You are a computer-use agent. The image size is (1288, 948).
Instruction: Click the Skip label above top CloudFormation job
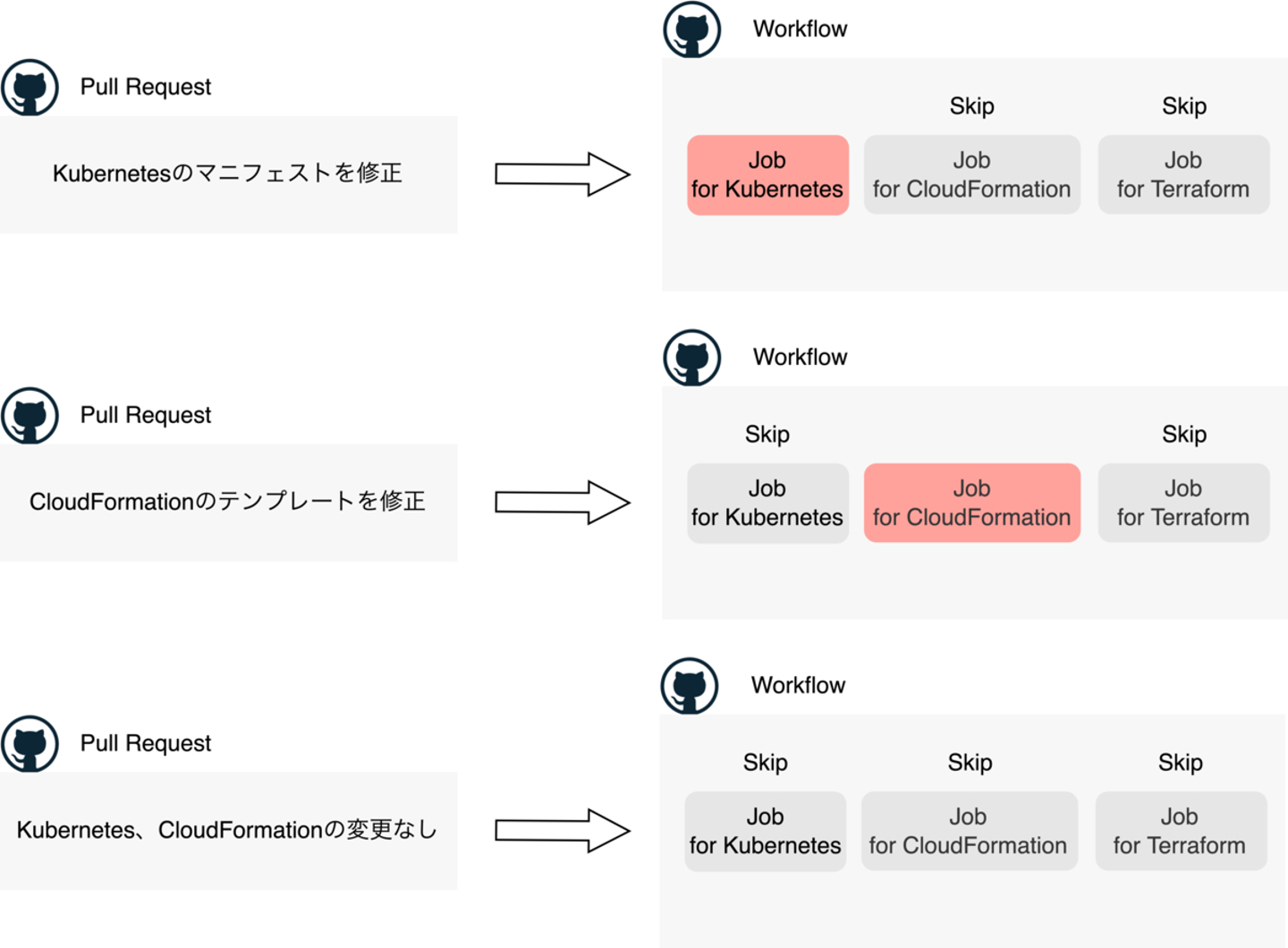click(971, 106)
